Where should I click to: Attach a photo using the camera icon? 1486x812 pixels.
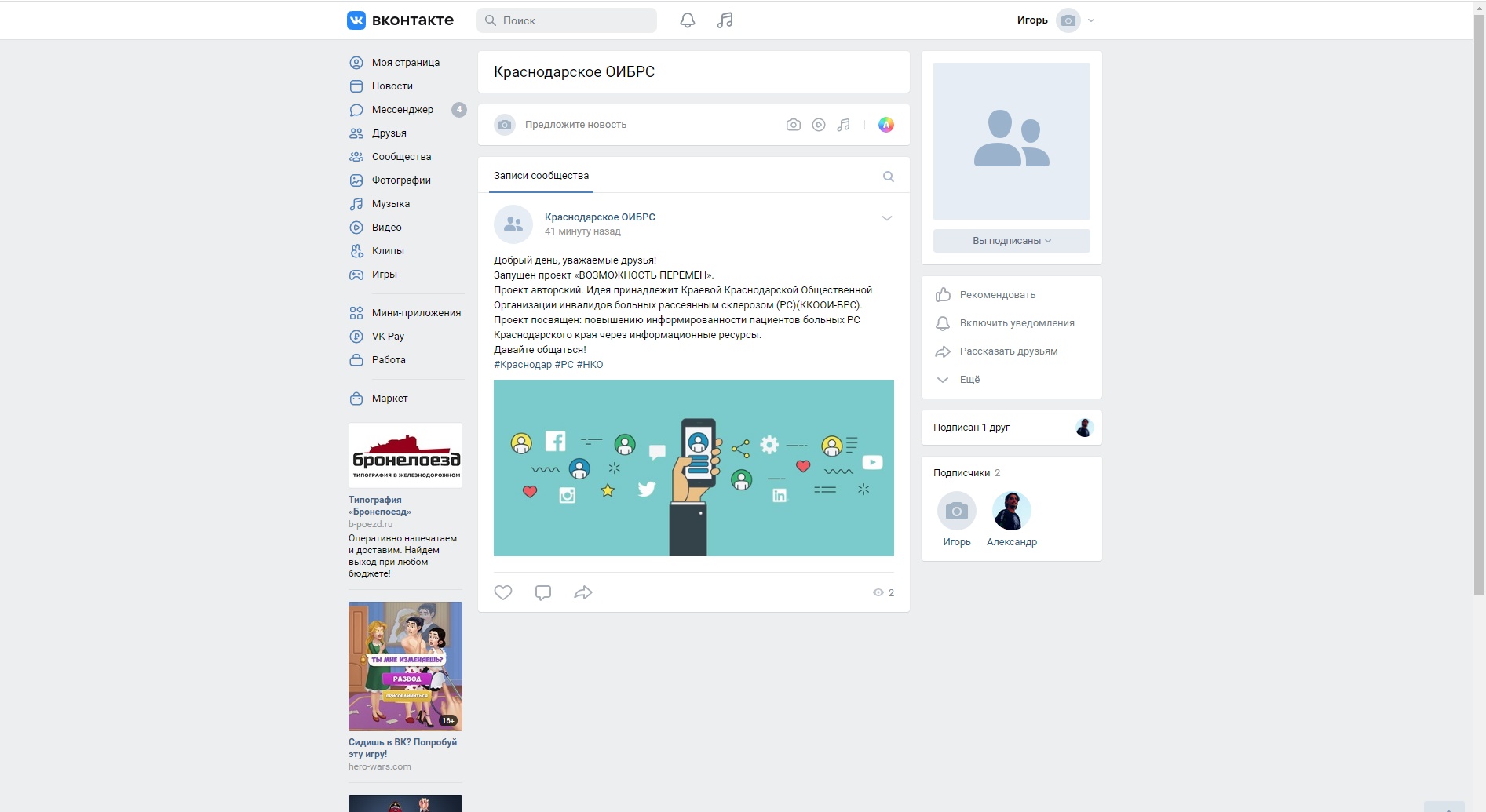tap(794, 125)
